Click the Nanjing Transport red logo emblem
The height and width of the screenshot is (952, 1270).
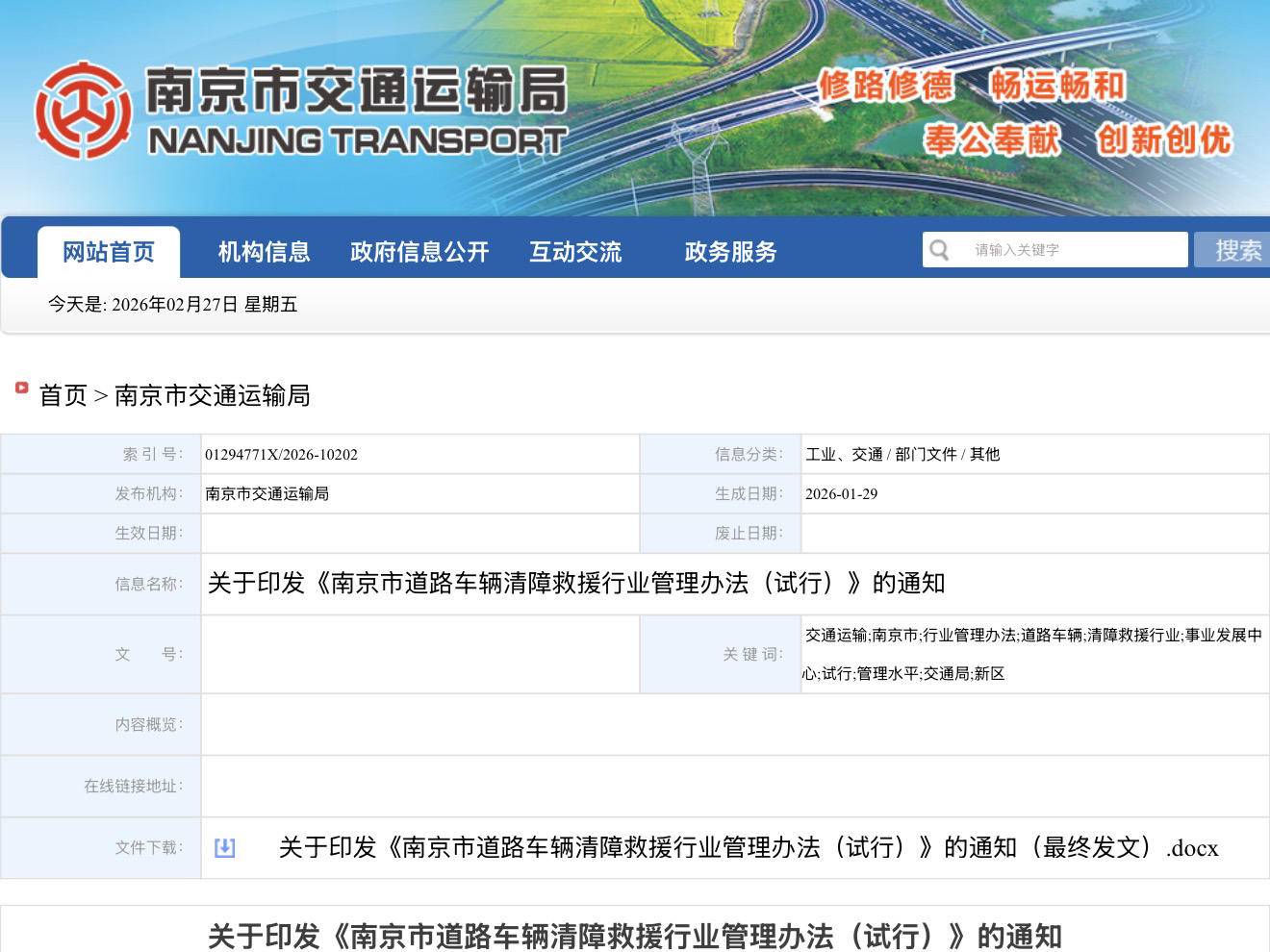pos(83,110)
